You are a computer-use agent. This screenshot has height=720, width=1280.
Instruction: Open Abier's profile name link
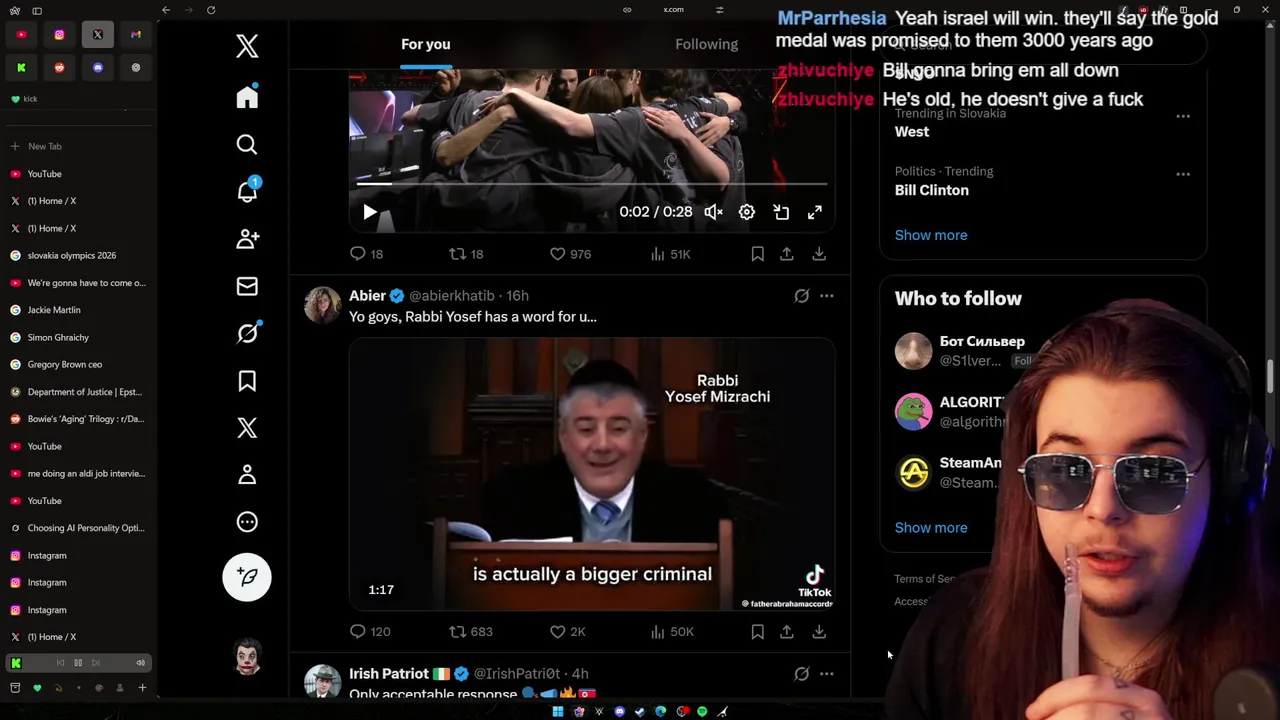click(x=367, y=296)
